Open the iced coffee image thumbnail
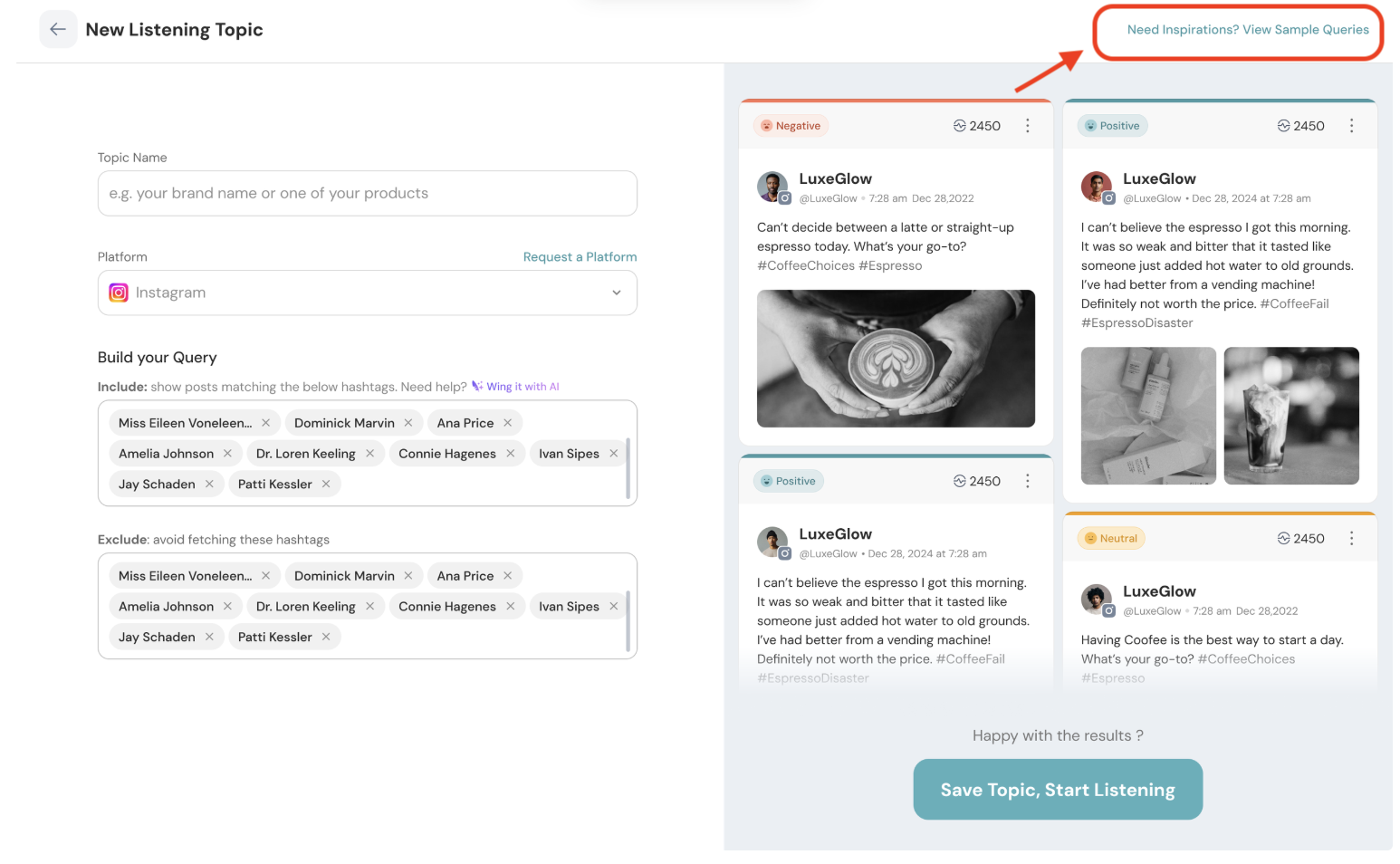This screenshot has width=1400, height=864. pos(1290,416)
